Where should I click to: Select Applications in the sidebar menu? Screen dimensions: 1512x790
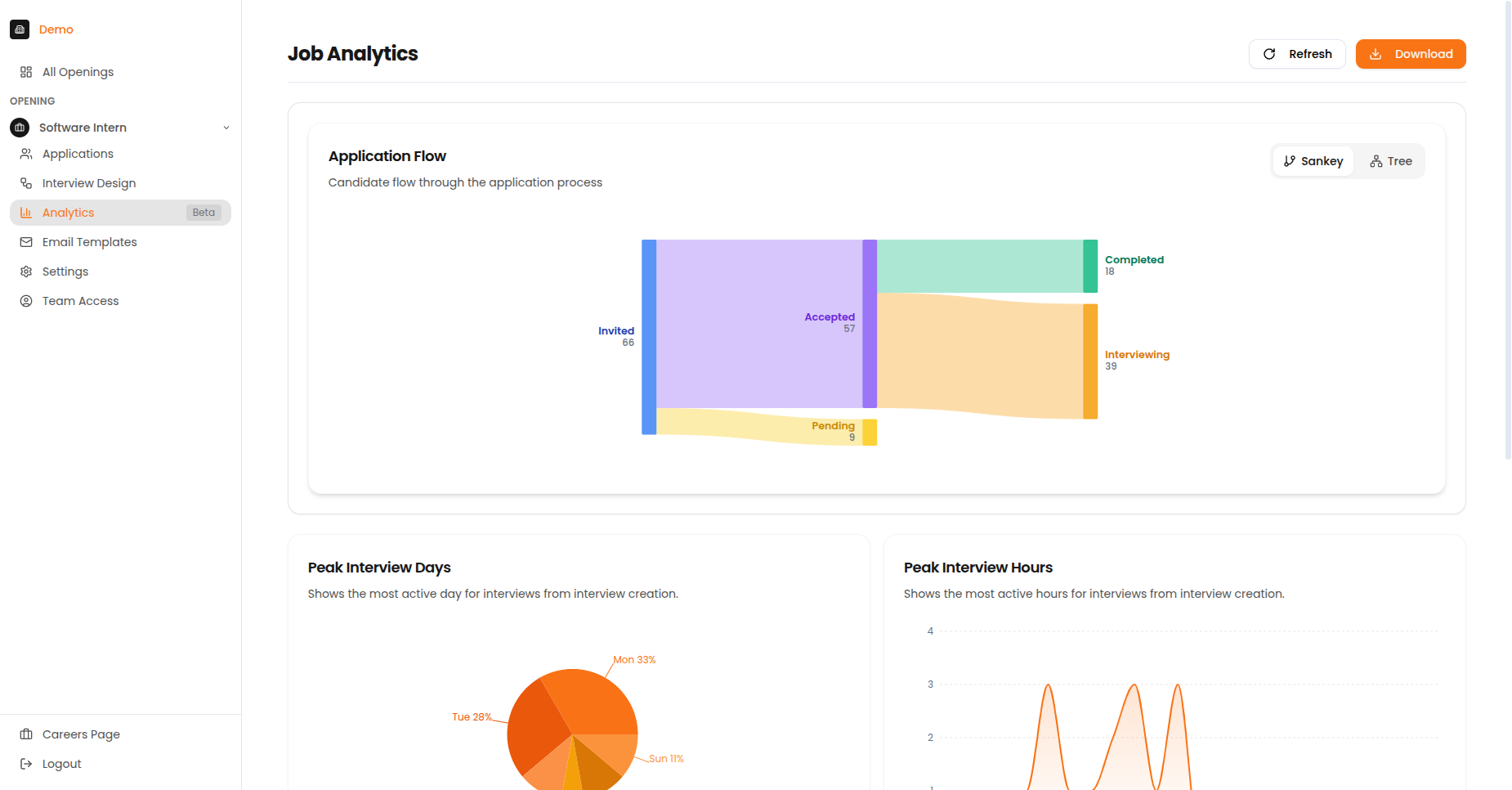78,153
